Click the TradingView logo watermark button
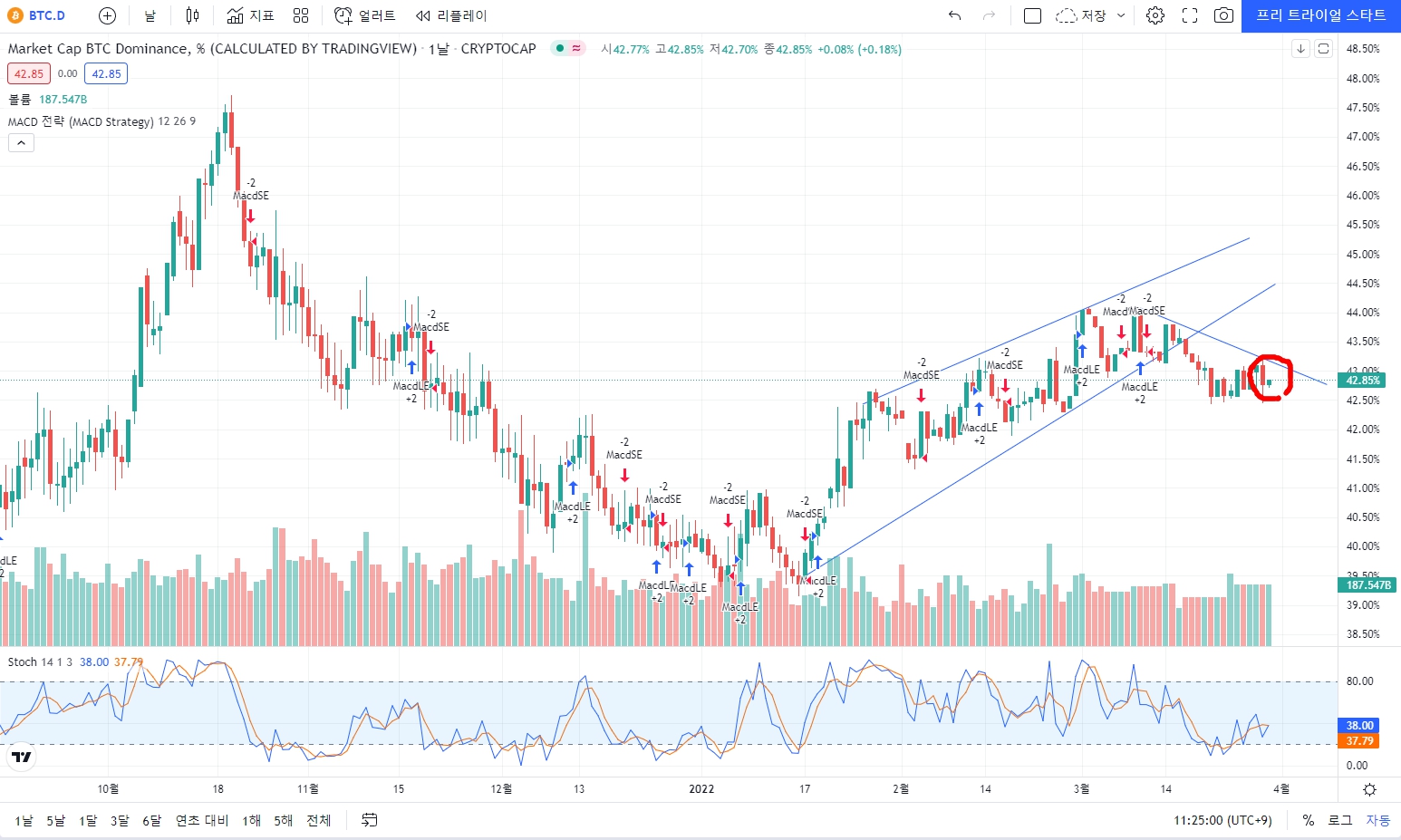The width and height of the screenshot is (1401, 840). [x=22, y=758]
